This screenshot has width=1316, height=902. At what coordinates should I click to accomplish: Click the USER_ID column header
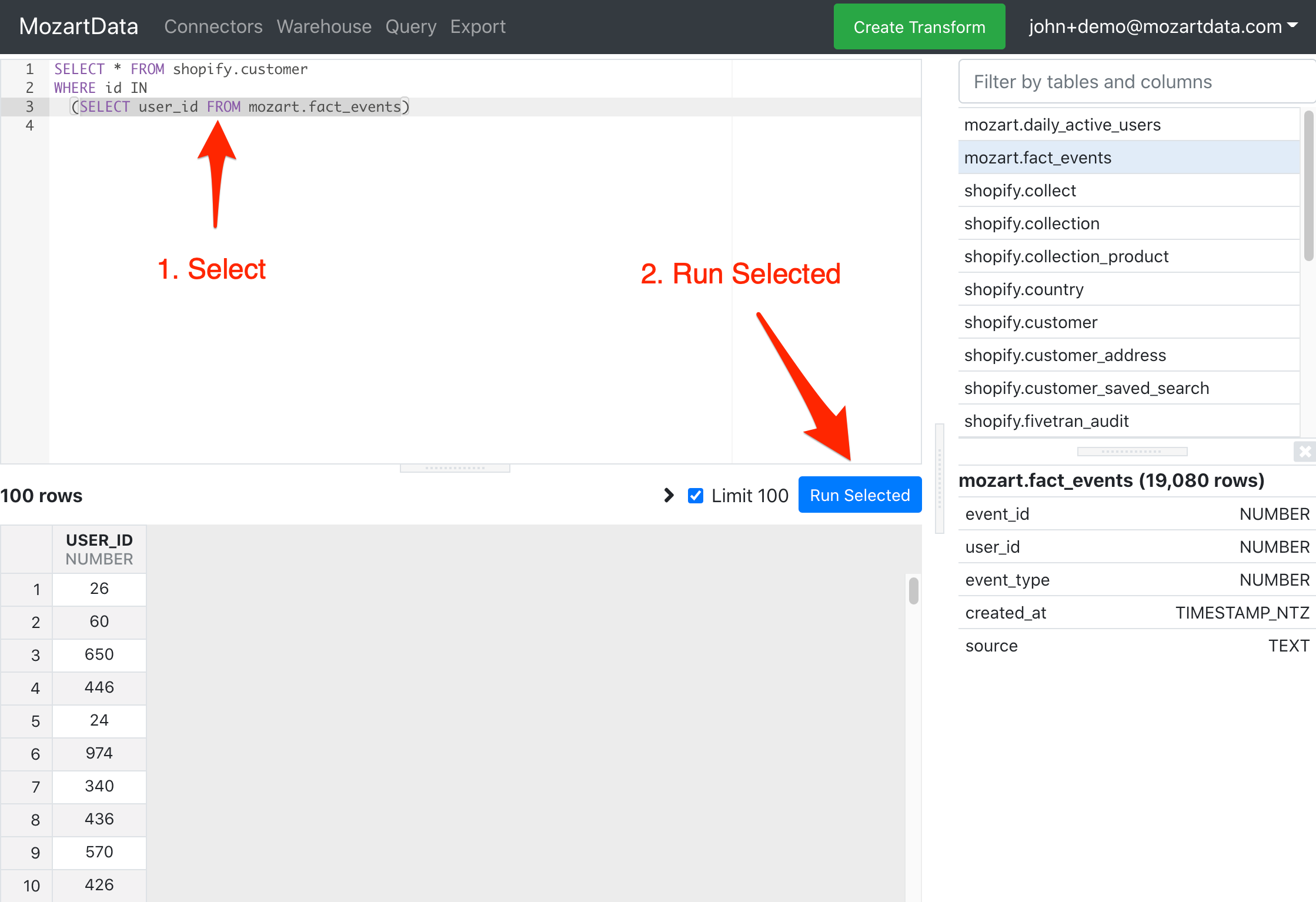tap(99, 549)
